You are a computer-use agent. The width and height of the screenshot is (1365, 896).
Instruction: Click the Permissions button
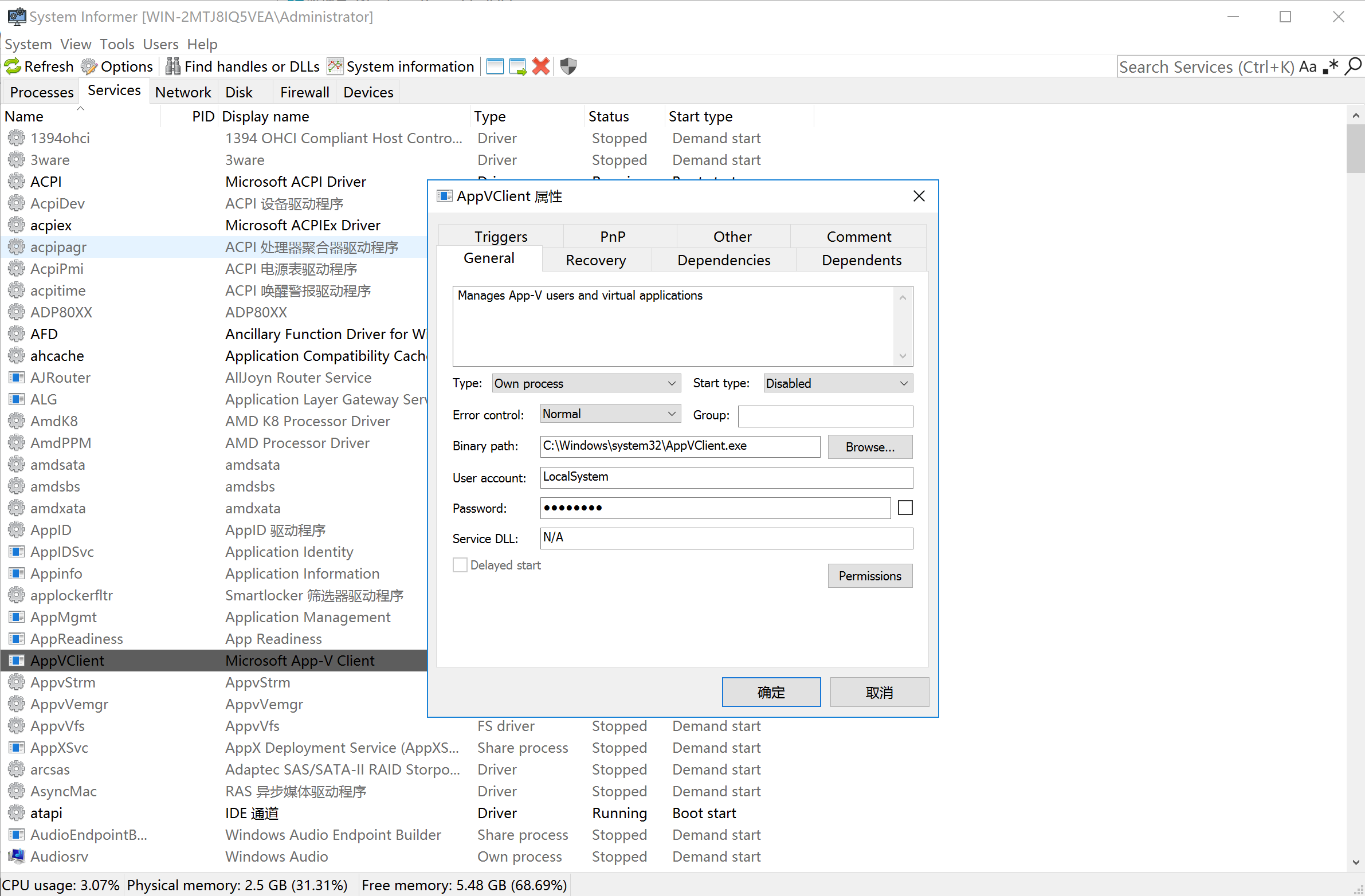click(869, 576)
